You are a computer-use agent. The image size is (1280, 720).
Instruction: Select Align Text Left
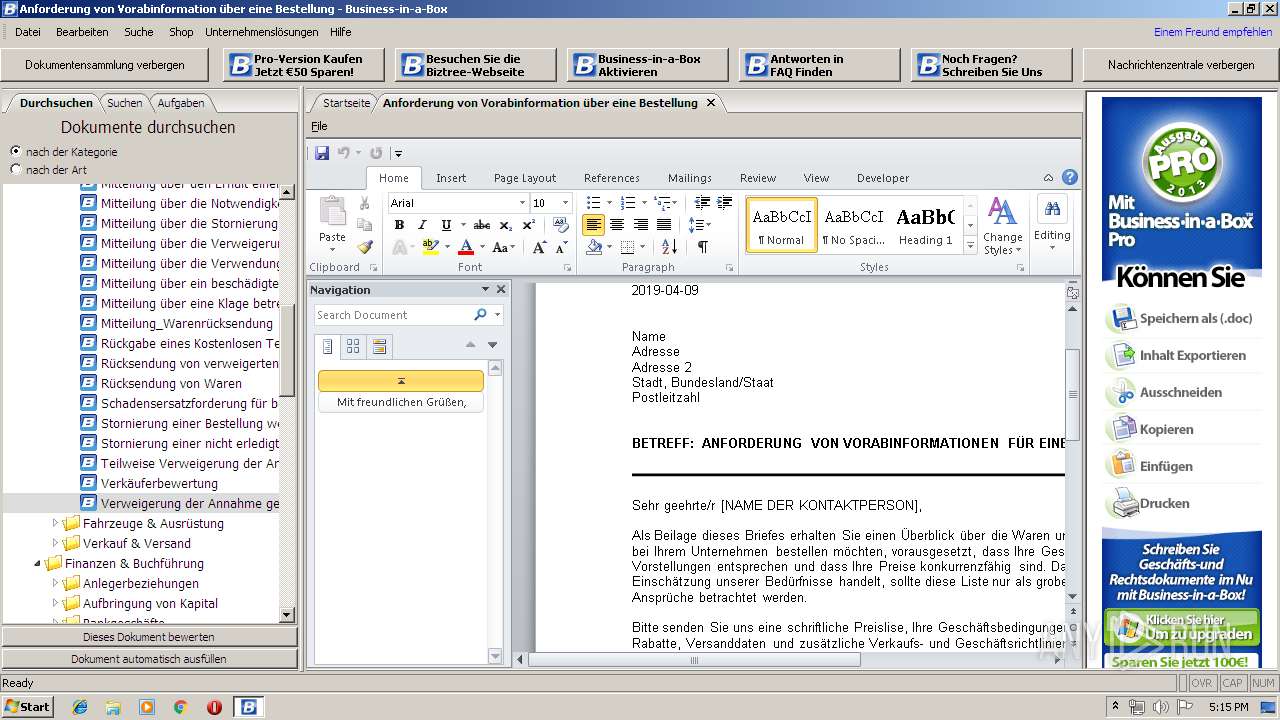(593, 225)
